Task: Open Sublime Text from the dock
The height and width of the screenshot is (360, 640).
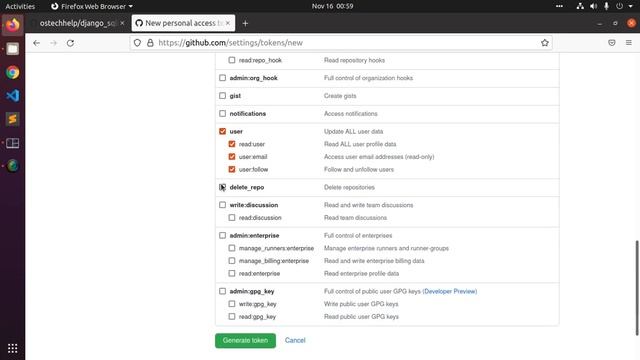Action: (13, 119)
